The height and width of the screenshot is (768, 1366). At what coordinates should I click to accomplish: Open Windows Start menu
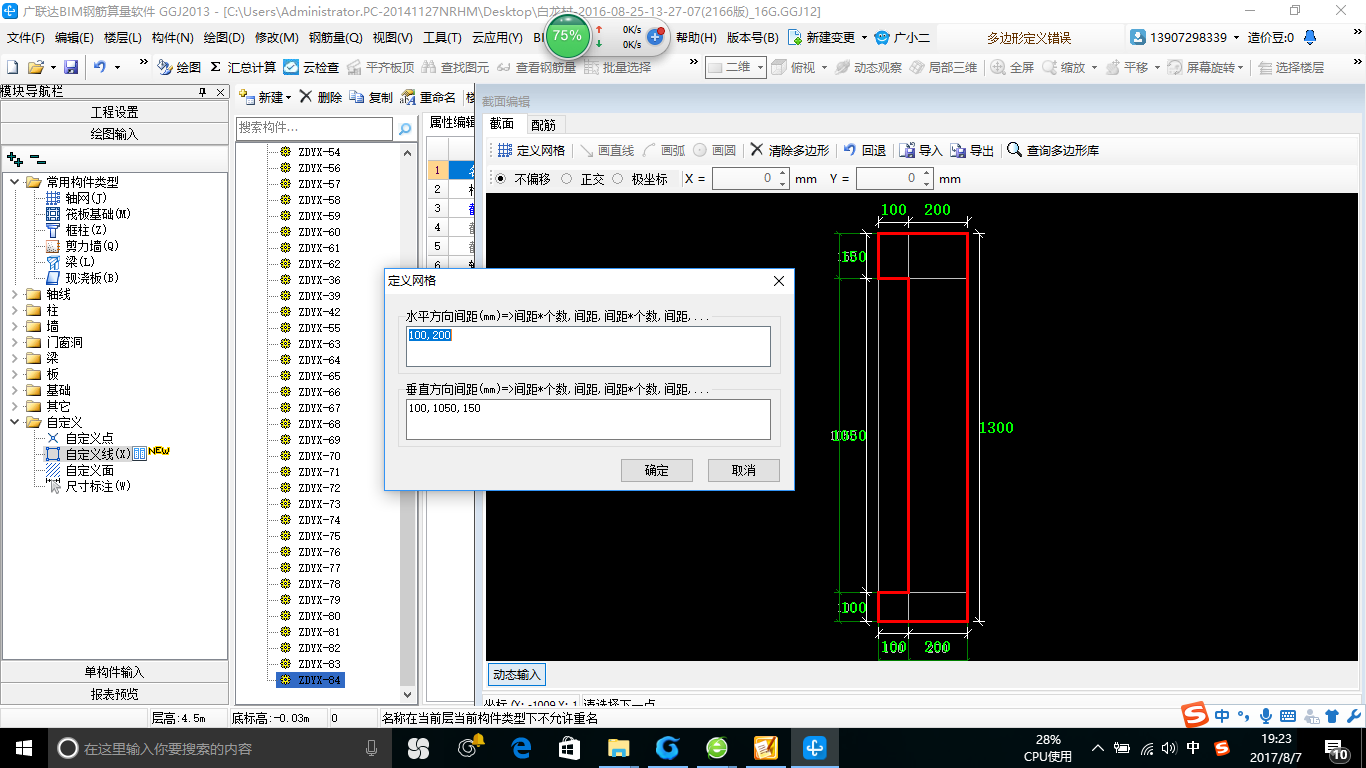[x=23, y=747]
